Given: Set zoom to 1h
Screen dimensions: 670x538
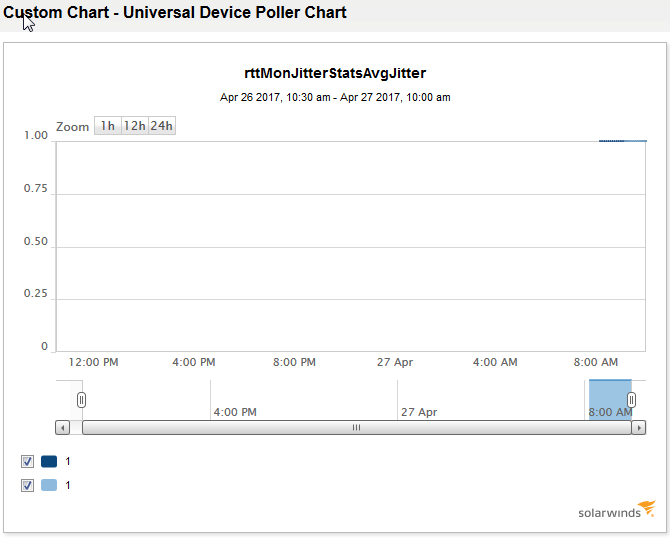Looking at the screenshot, I should coord(108,126).
